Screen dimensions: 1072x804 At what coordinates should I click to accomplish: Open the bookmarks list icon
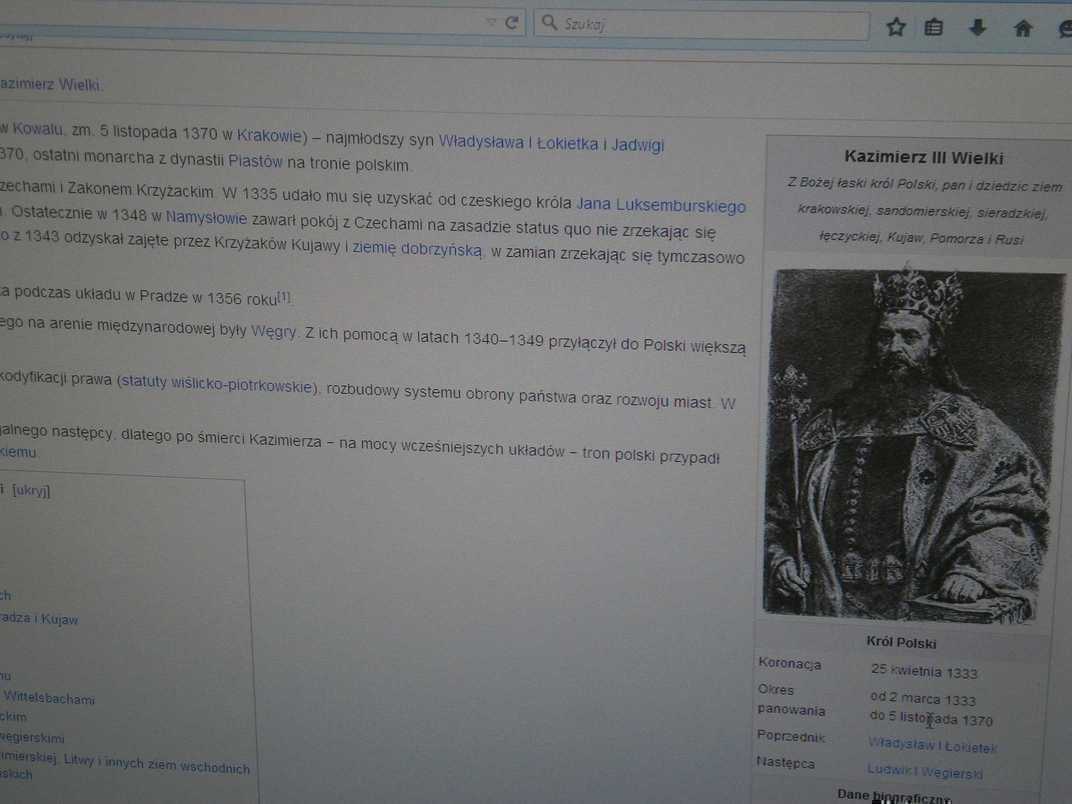933,27
